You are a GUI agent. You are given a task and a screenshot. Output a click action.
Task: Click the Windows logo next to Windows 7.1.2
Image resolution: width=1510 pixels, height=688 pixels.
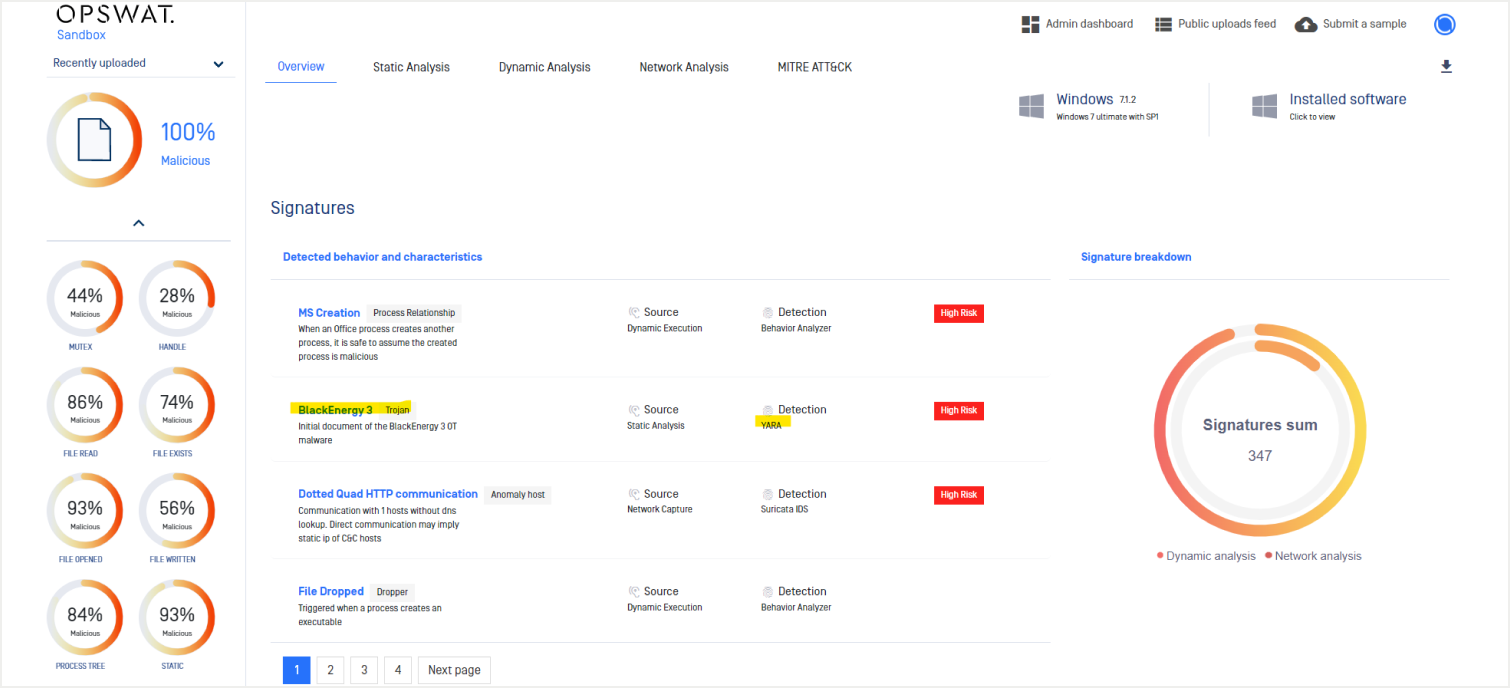click(1031, 106)
